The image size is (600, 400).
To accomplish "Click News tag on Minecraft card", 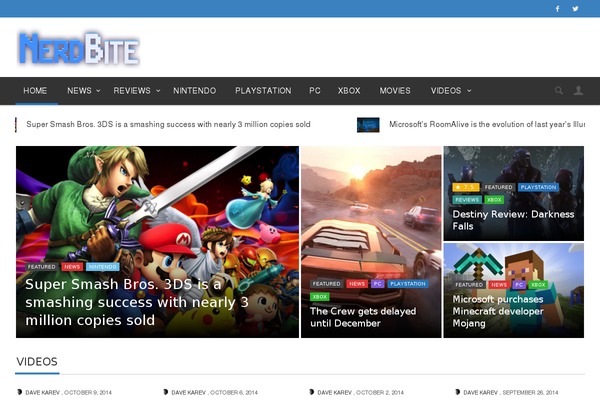I will (499, 285).
